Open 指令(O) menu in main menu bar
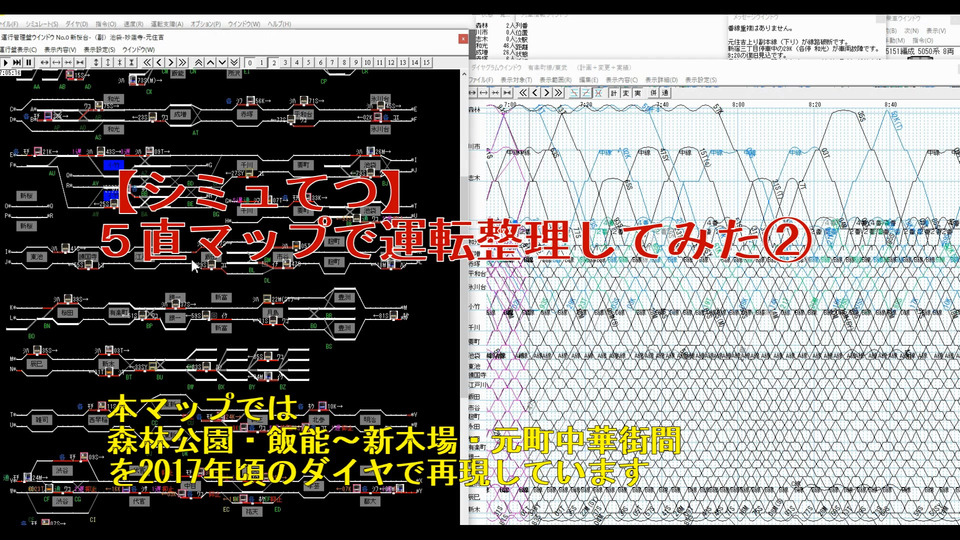 pos(106,24)
